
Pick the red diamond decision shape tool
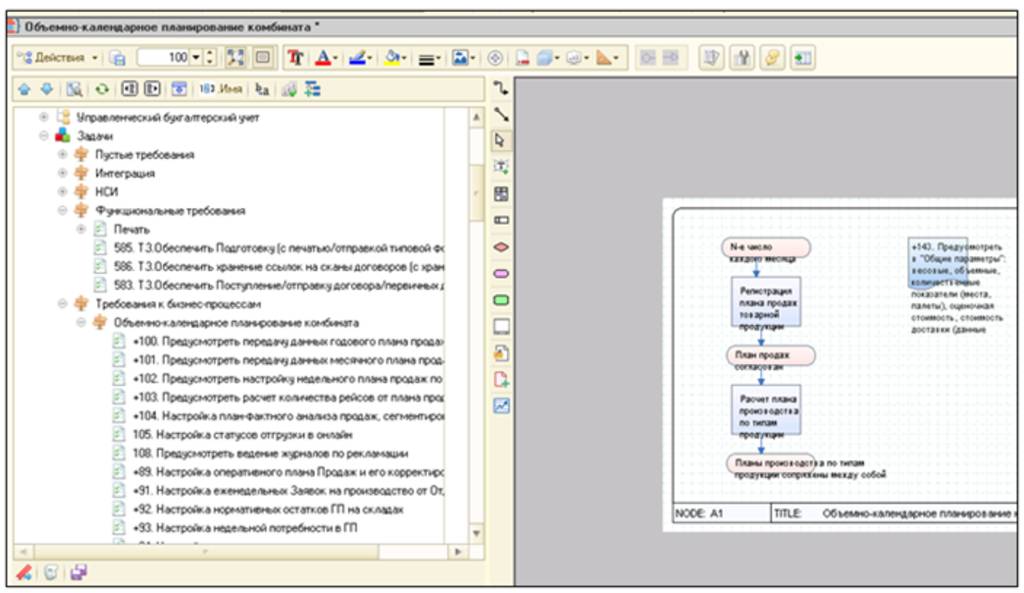coord(502,246)
